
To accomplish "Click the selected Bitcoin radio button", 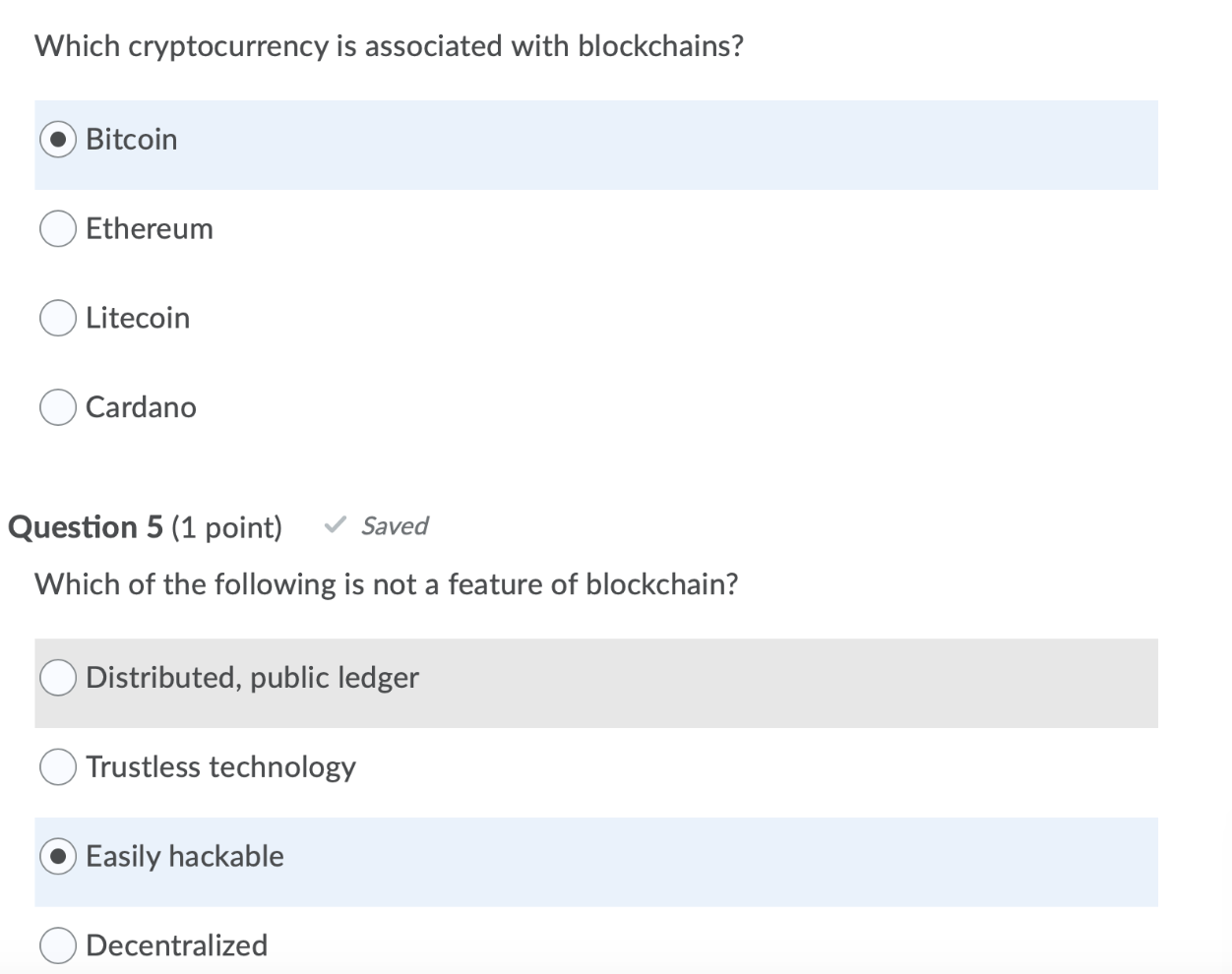I will pyautogui.click(x=57, y=139).
